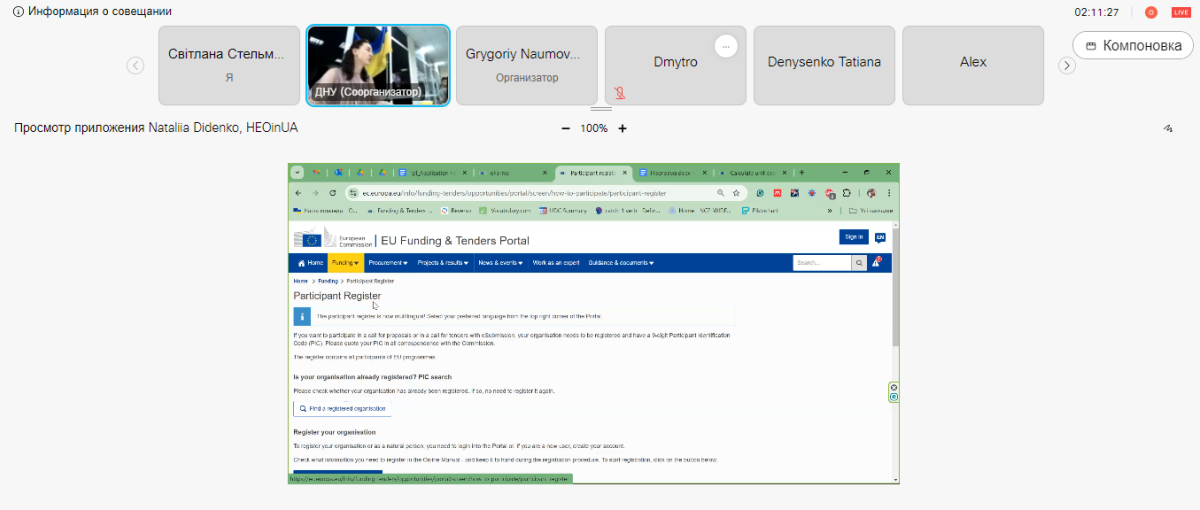Select the ДНУ co-organizer video thumbnail

[378, 65]
